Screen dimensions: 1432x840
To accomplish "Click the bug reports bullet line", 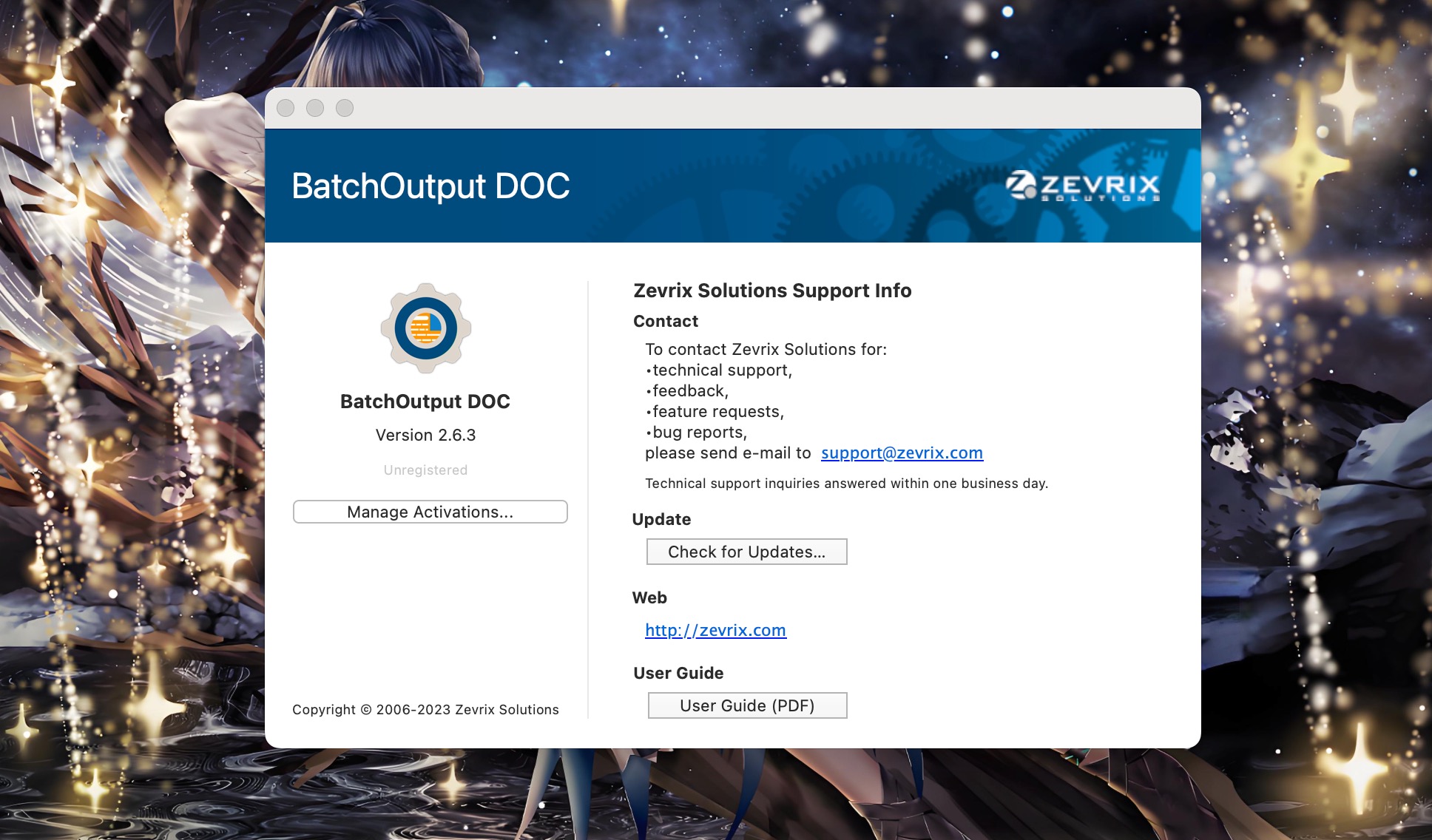I will click(696, 432).
